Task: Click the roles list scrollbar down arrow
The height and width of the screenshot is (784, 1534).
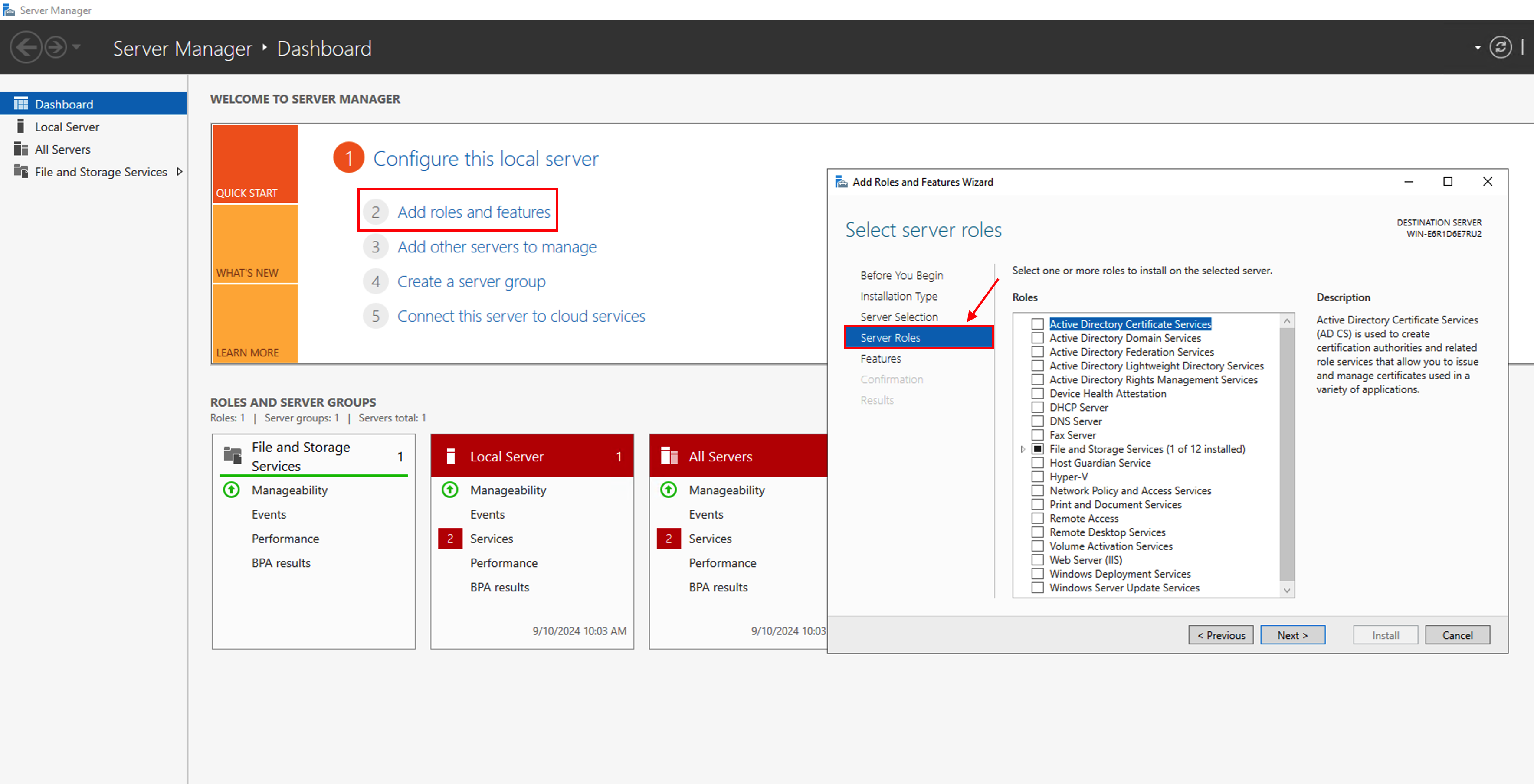Action: (x=1287, y=590)
